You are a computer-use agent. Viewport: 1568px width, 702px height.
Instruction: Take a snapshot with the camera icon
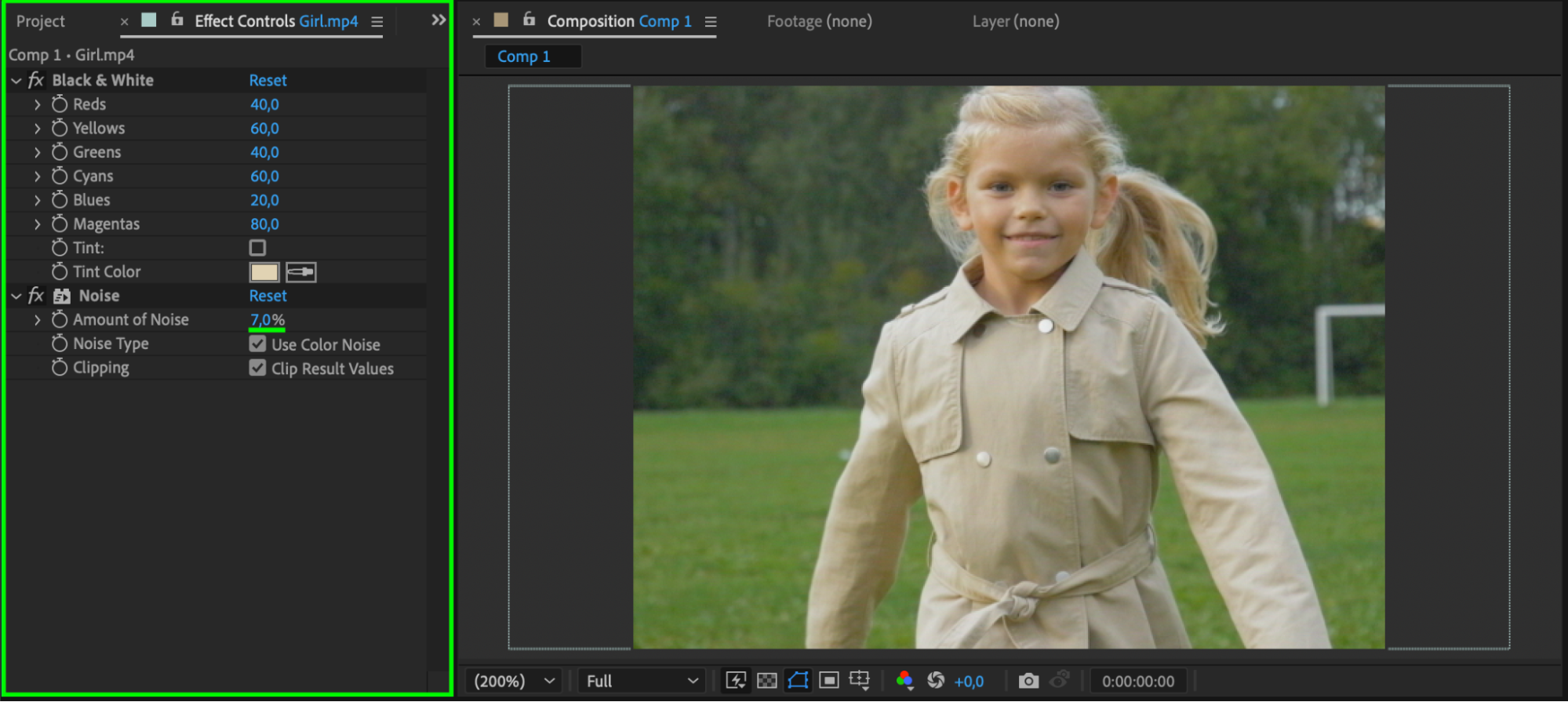click(1028, 681)
